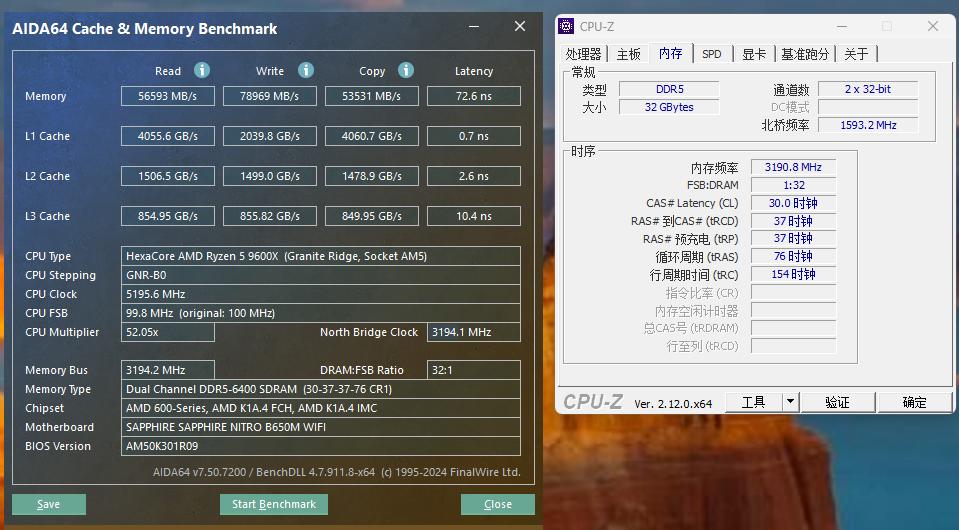Screen dimensions: 959x530
Task: Click the 确定 button in CPU-Z
Action: click(914, 402)
